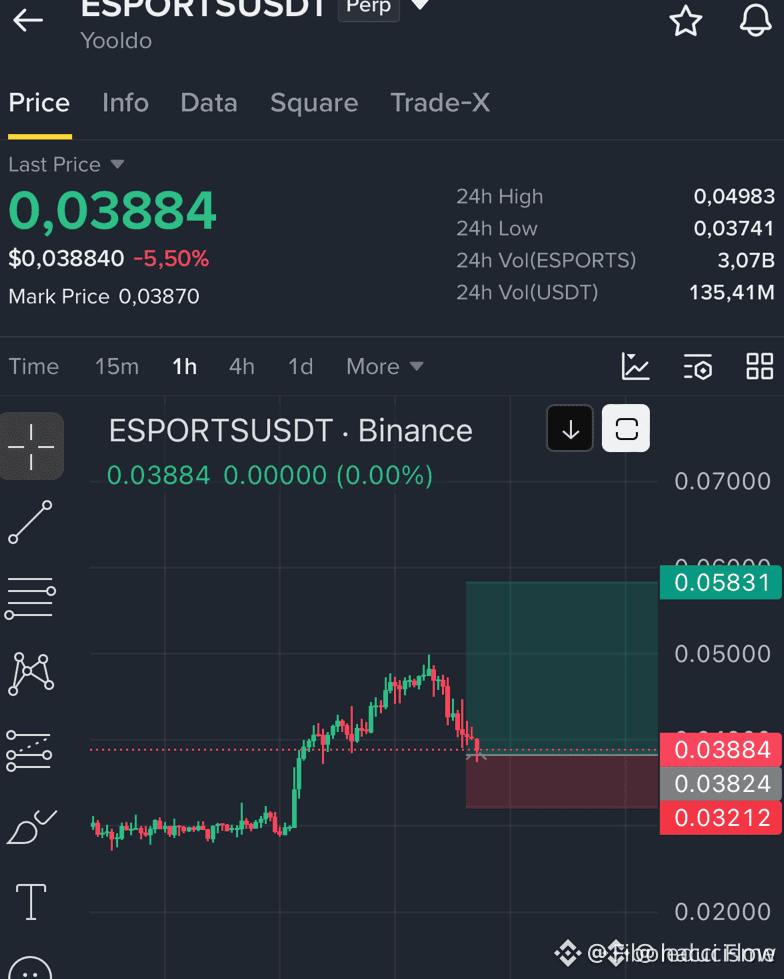Click the download arrow chart button
784x979 pixels.
[x=570, y=428]
